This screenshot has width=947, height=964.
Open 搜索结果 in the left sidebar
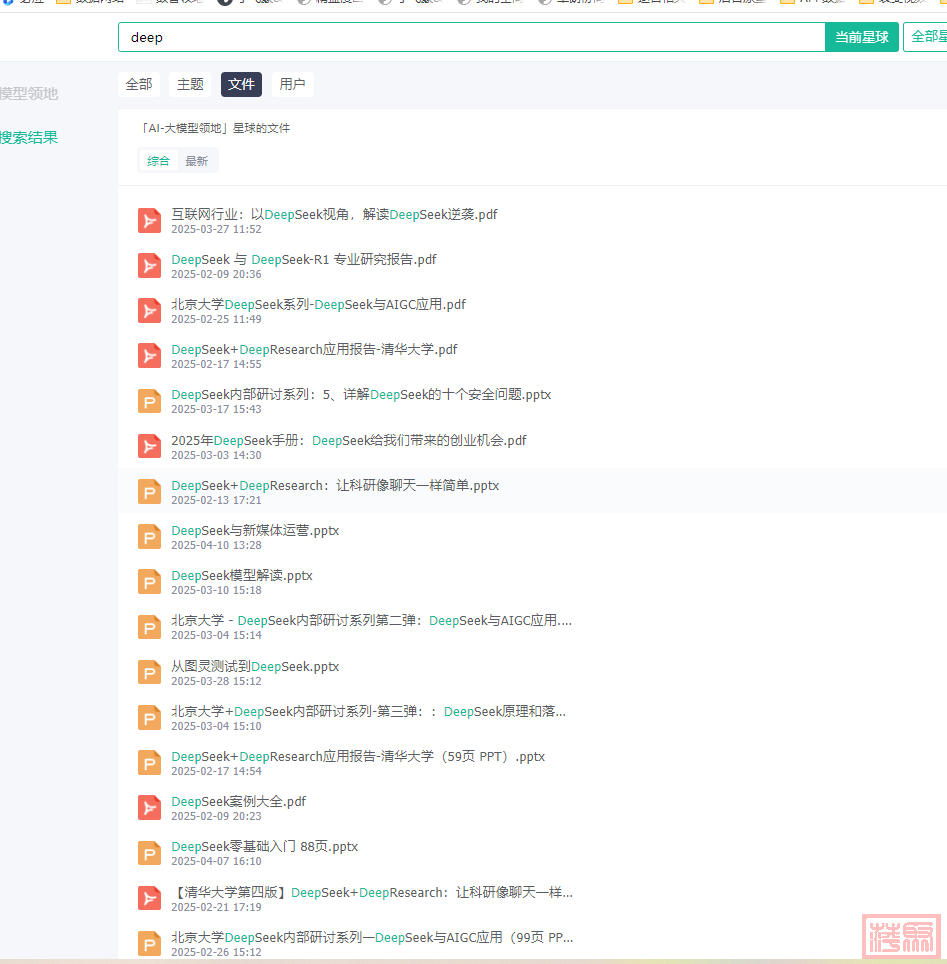tap(29, 138)
